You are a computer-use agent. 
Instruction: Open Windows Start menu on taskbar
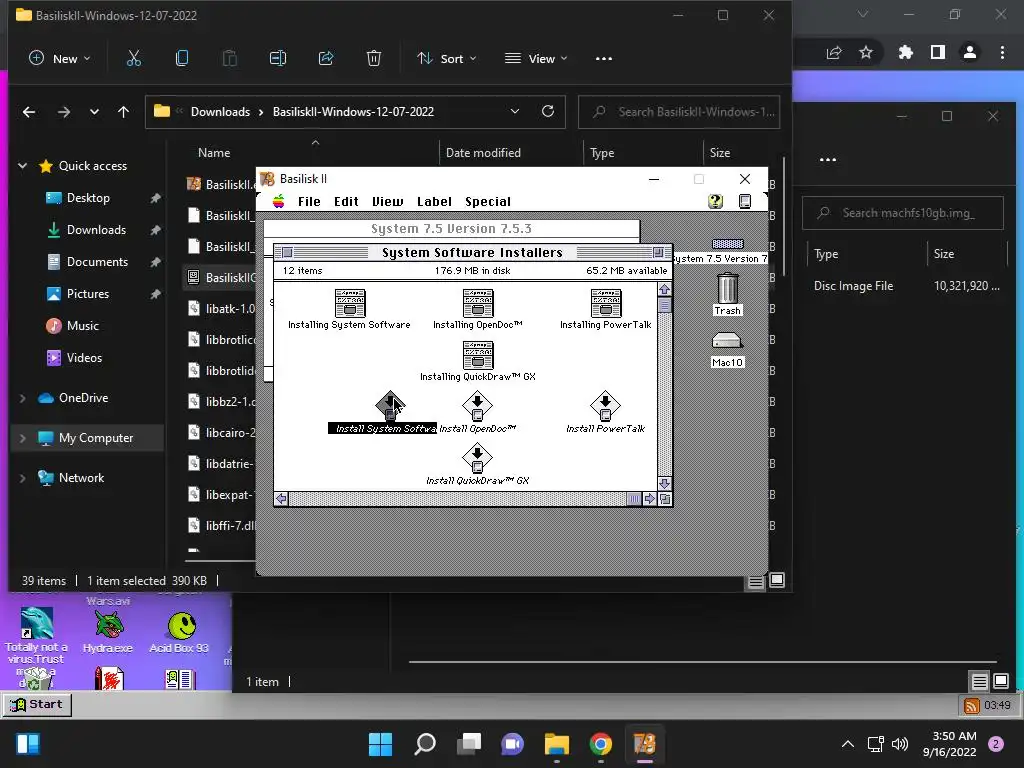coord(381,744)
